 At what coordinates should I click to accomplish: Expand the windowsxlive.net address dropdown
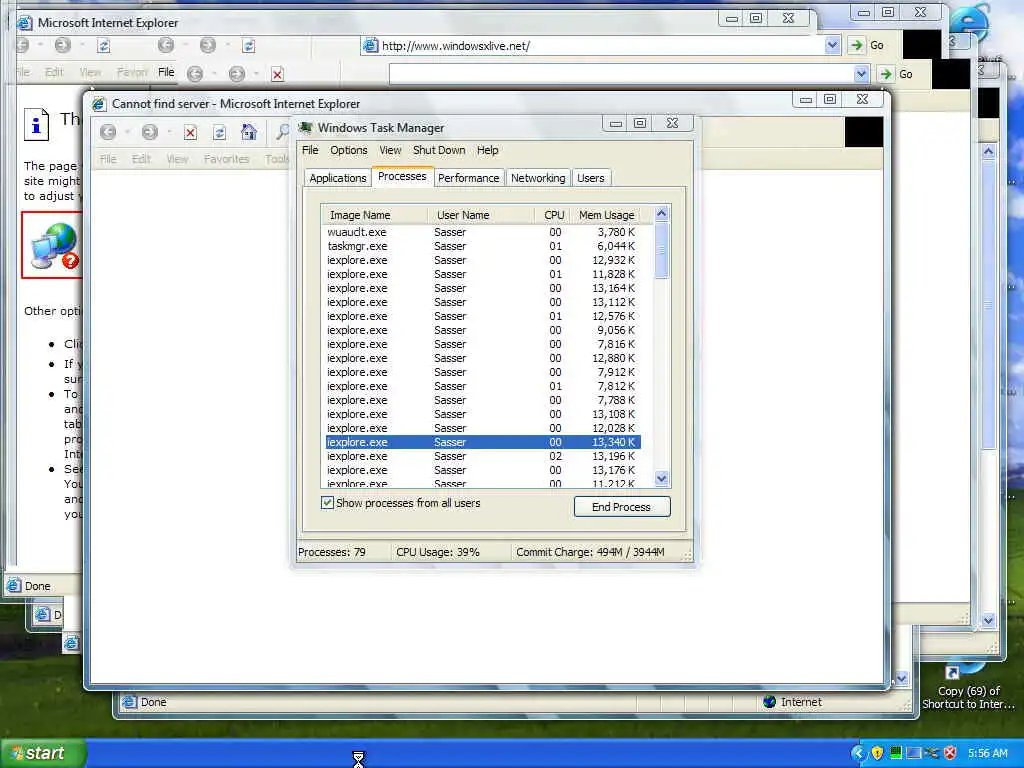832,46
